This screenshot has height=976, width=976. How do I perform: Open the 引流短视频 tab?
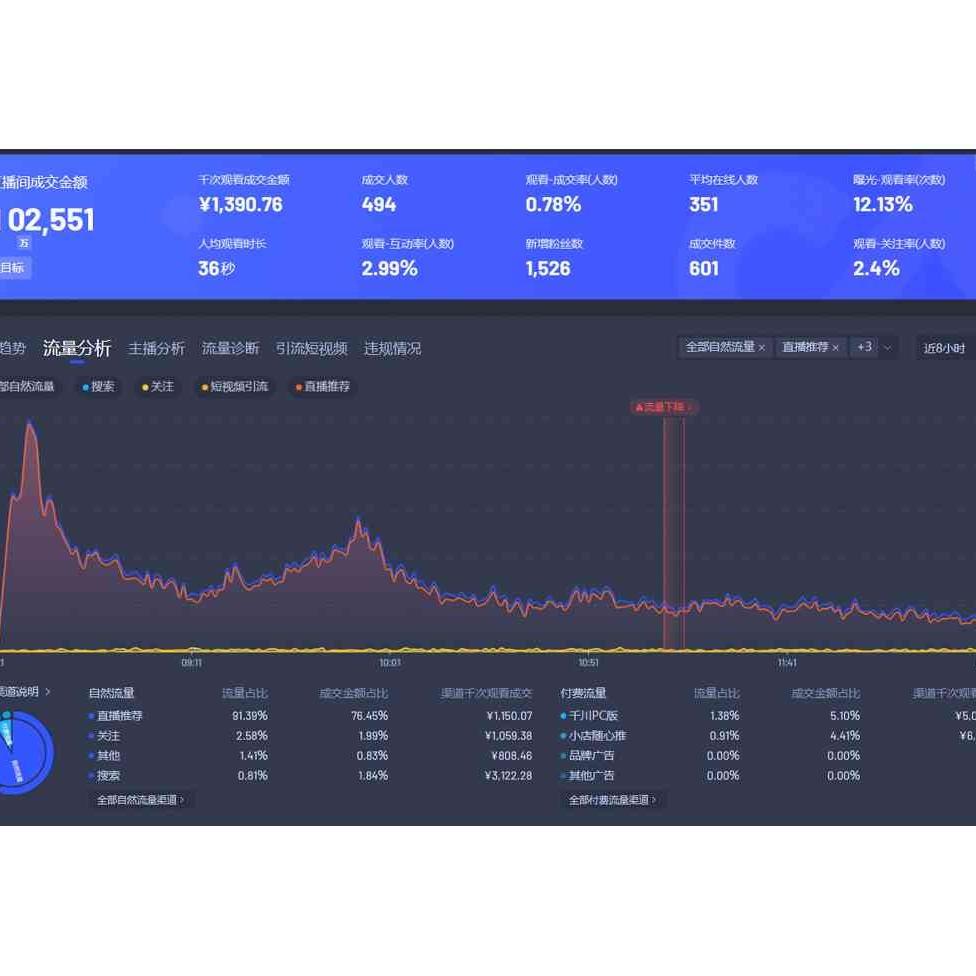(x=311, y=348)
